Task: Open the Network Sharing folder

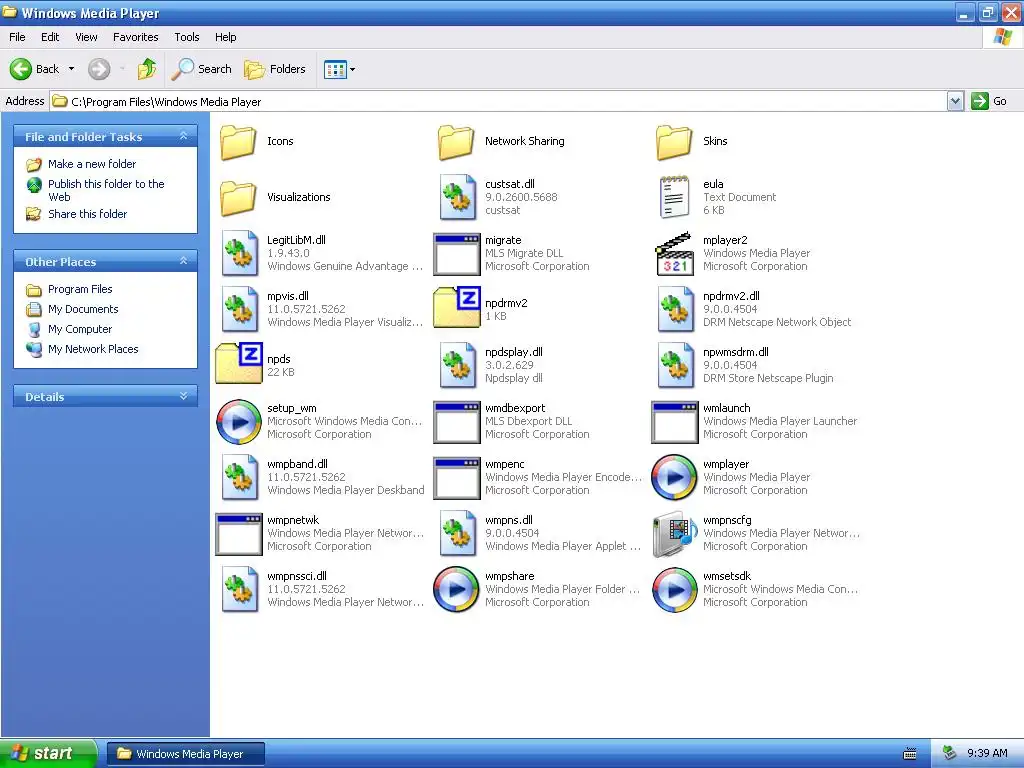Action: [x=456, y=142]
